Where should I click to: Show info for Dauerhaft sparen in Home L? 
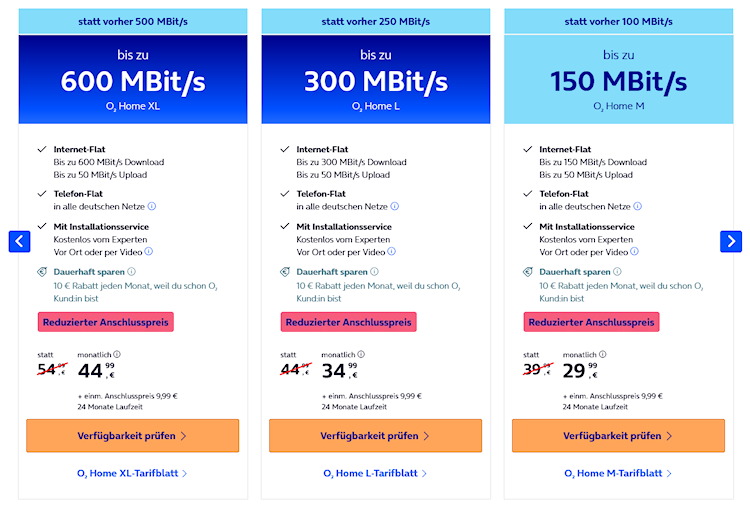(x=375, y=271)
